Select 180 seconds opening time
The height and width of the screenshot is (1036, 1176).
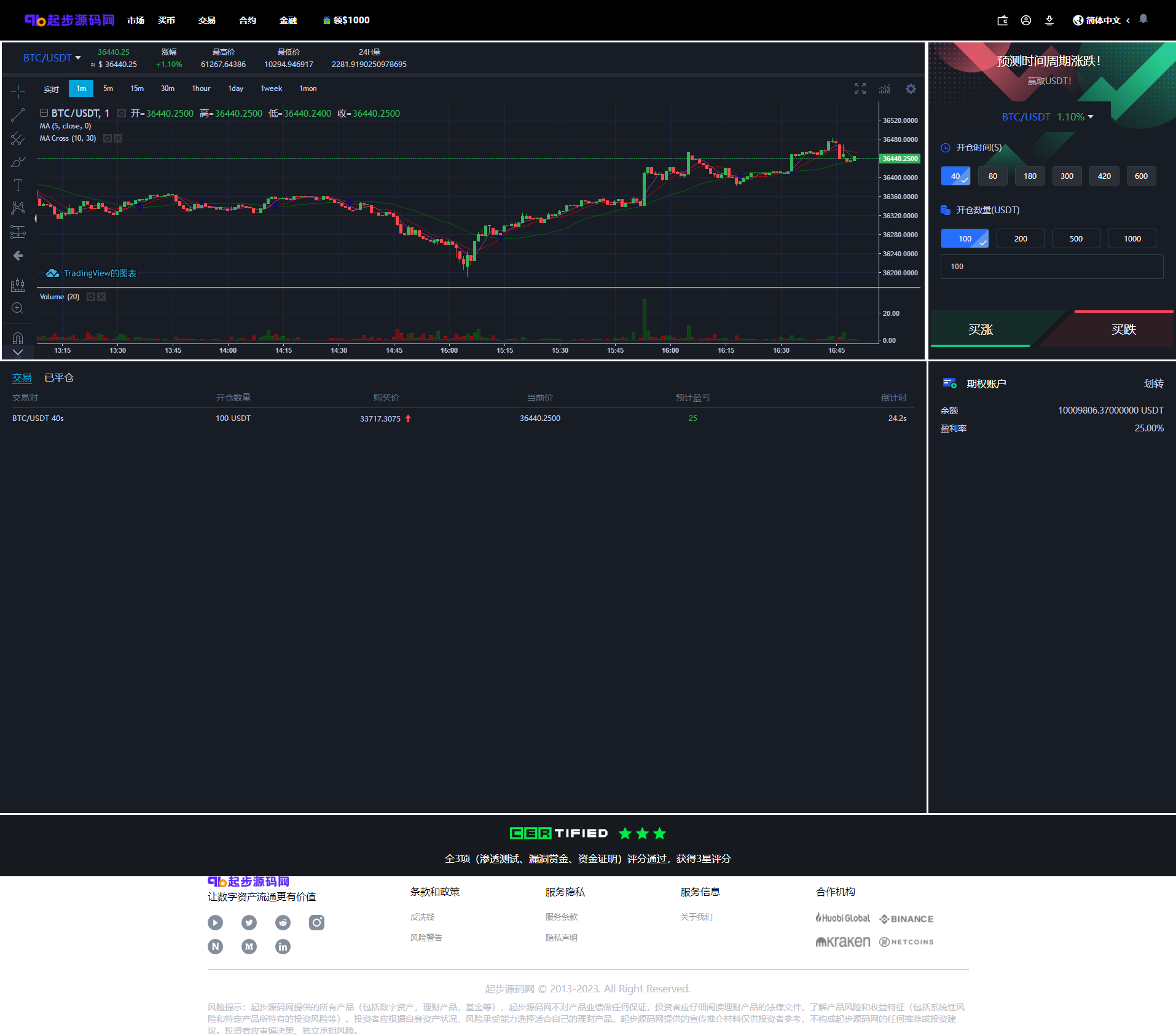(1030, 176)
